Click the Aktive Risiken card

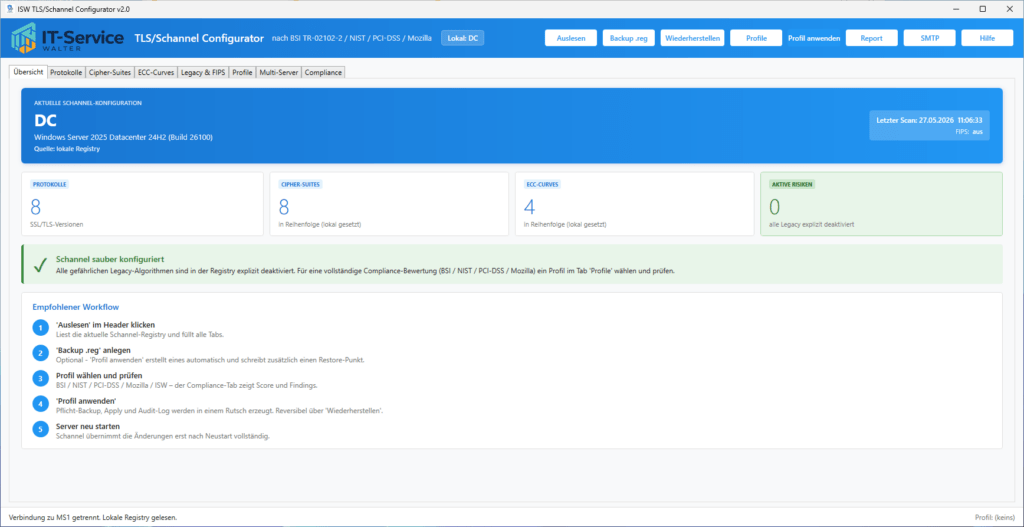click(882, 204)
